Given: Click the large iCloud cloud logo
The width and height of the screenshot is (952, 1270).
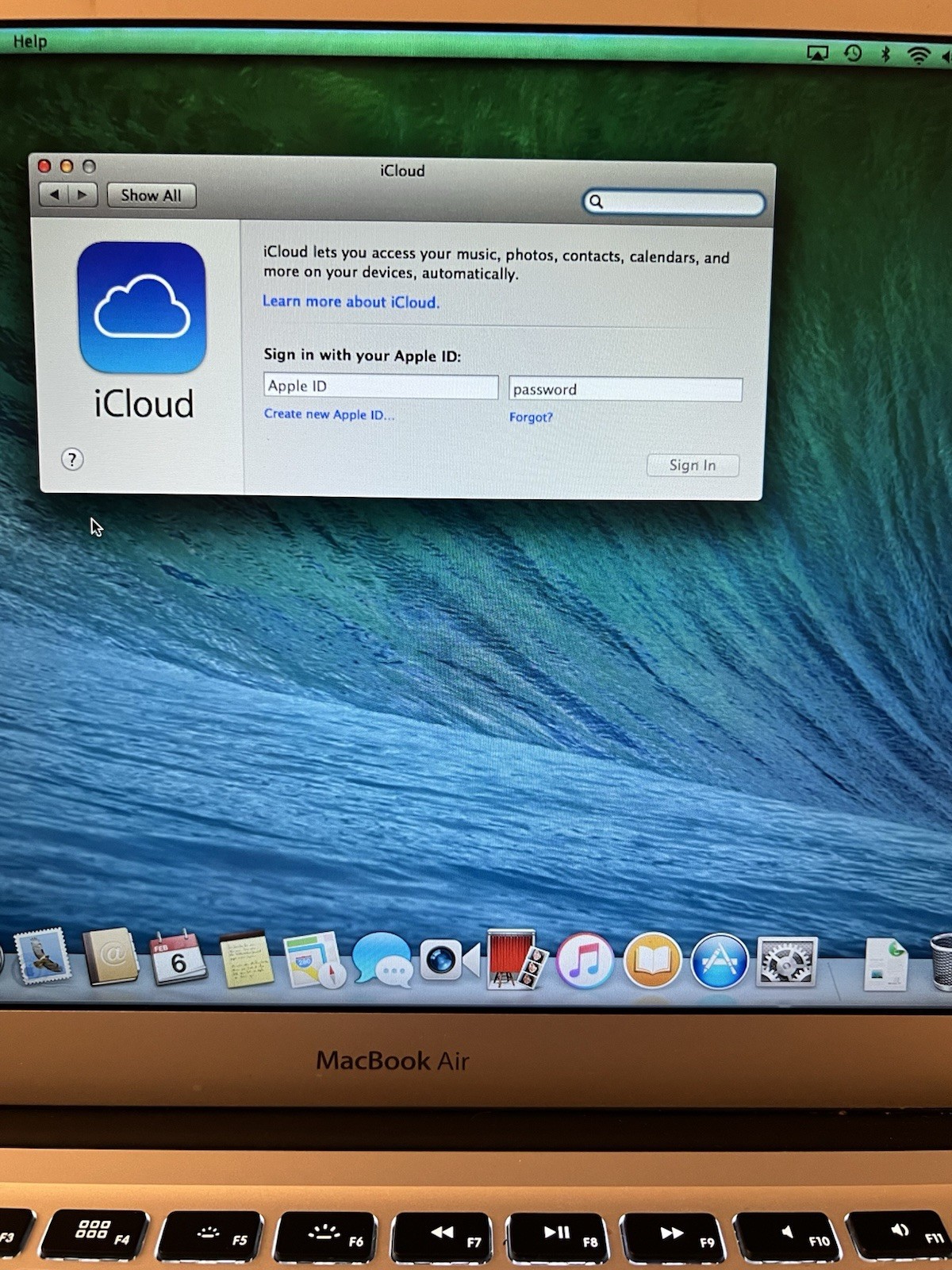Looking at the screenshot, I should (142, 308).
